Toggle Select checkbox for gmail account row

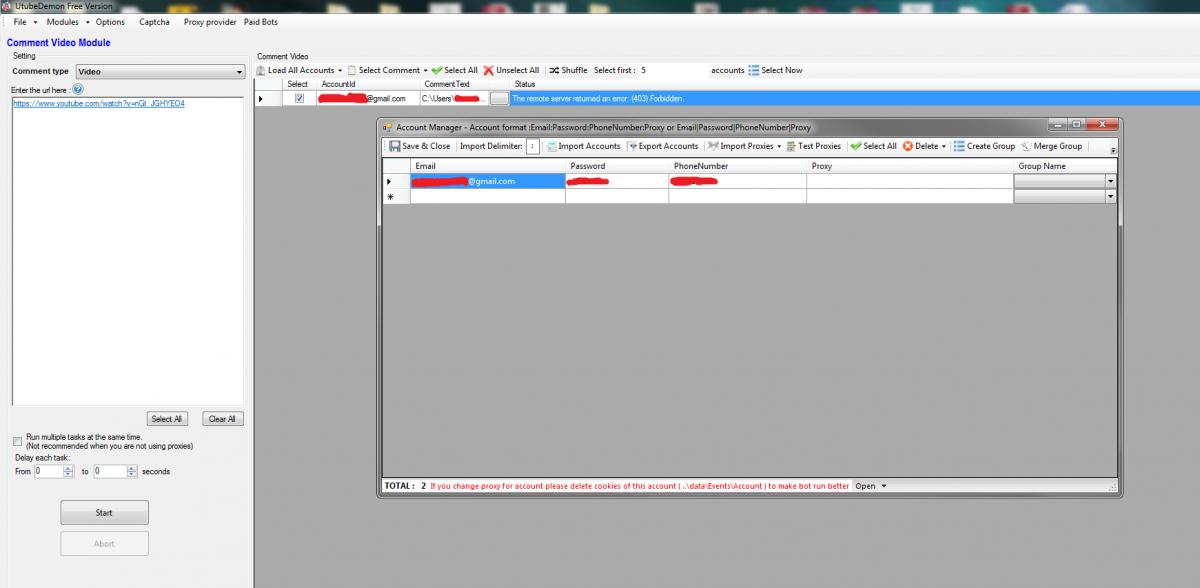299,98
